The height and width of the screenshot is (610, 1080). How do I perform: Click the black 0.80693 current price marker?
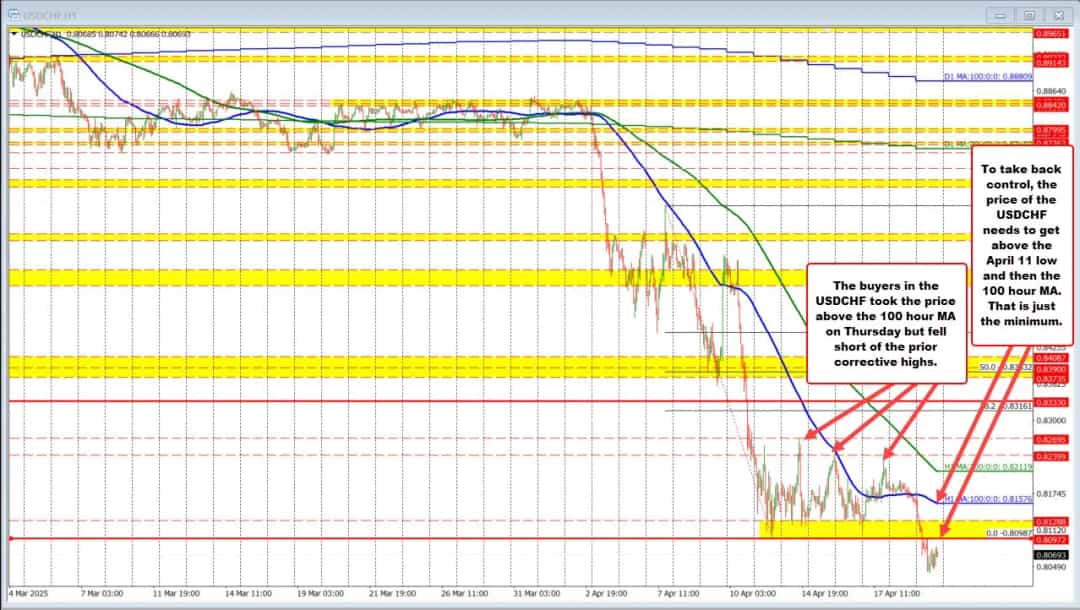[1051, 553]
